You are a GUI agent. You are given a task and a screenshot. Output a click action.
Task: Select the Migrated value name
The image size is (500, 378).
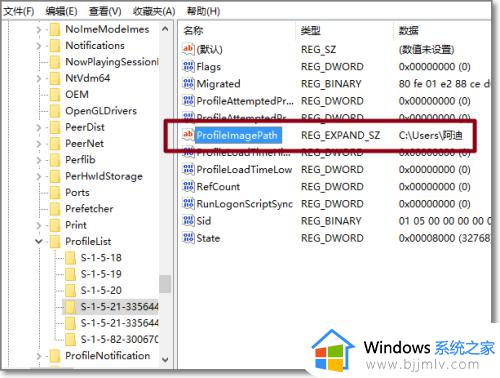click(218, 84)
